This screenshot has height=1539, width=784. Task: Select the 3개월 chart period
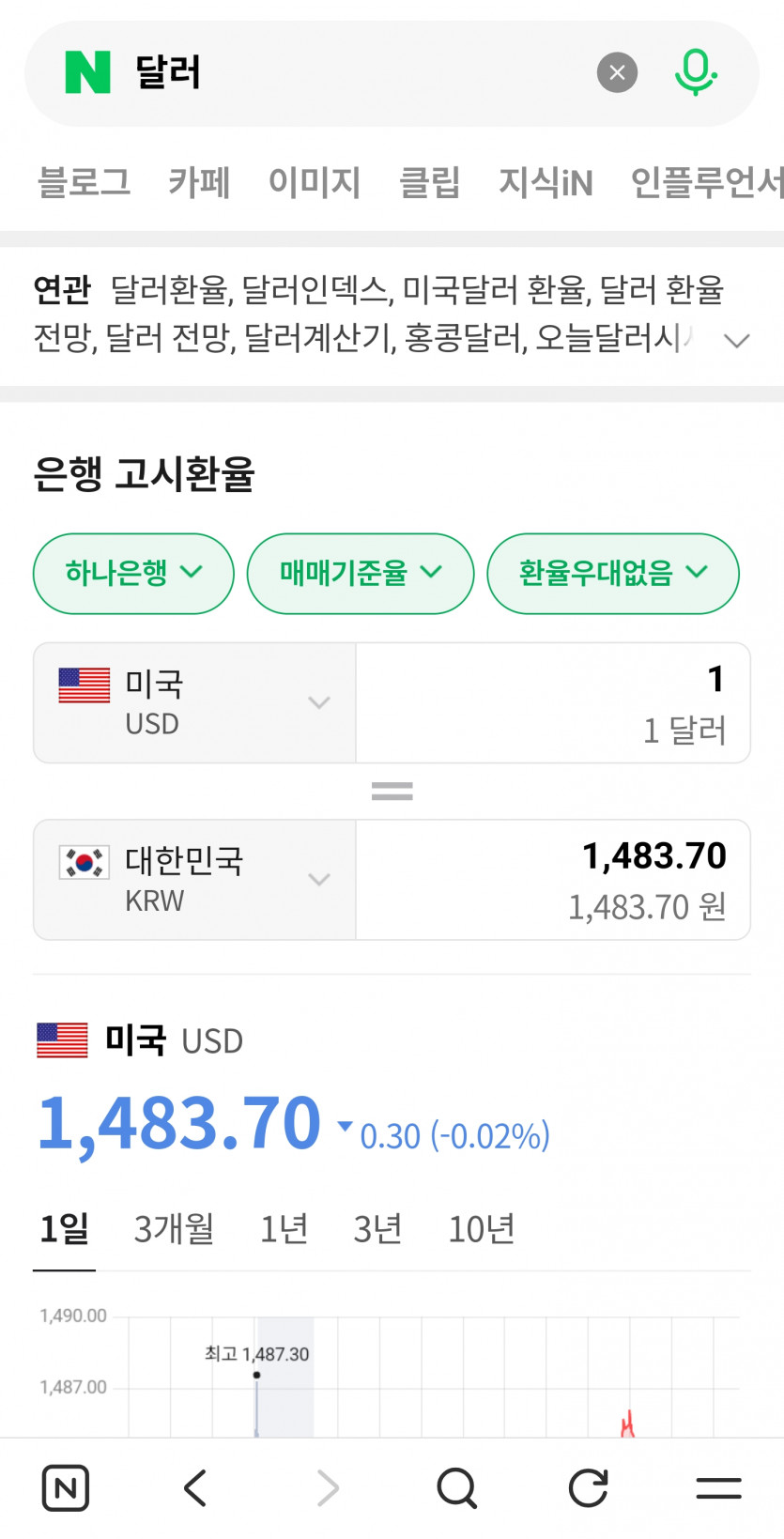[x=174, y=1228]
